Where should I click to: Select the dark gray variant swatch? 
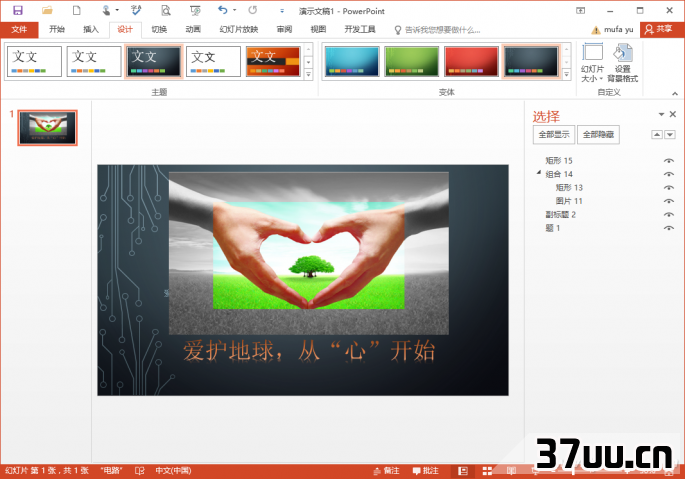[x=531, y=62]
